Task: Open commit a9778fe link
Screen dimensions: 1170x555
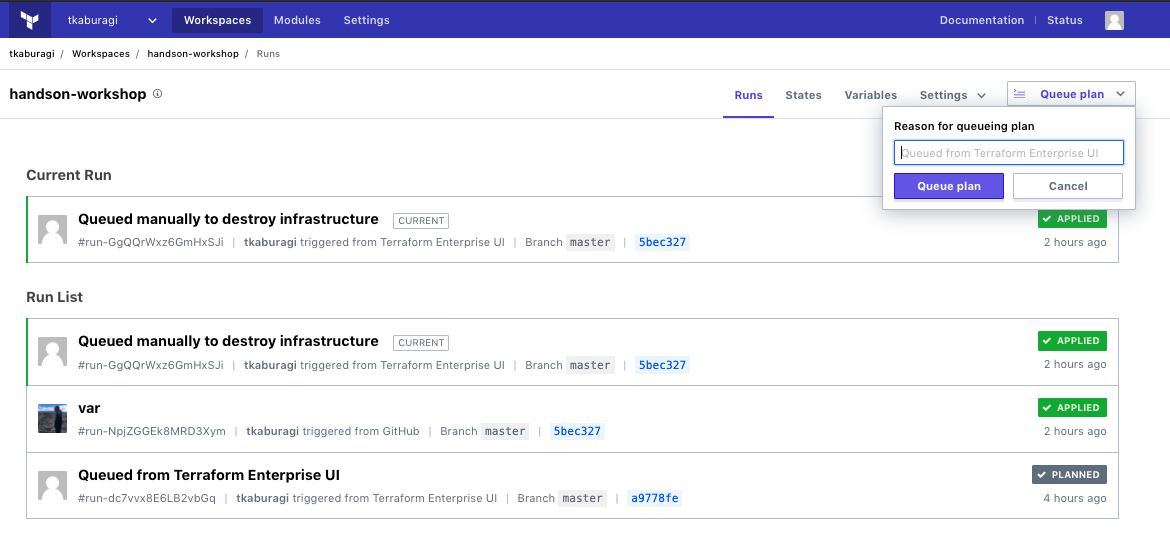Action: tap(654, 498)
